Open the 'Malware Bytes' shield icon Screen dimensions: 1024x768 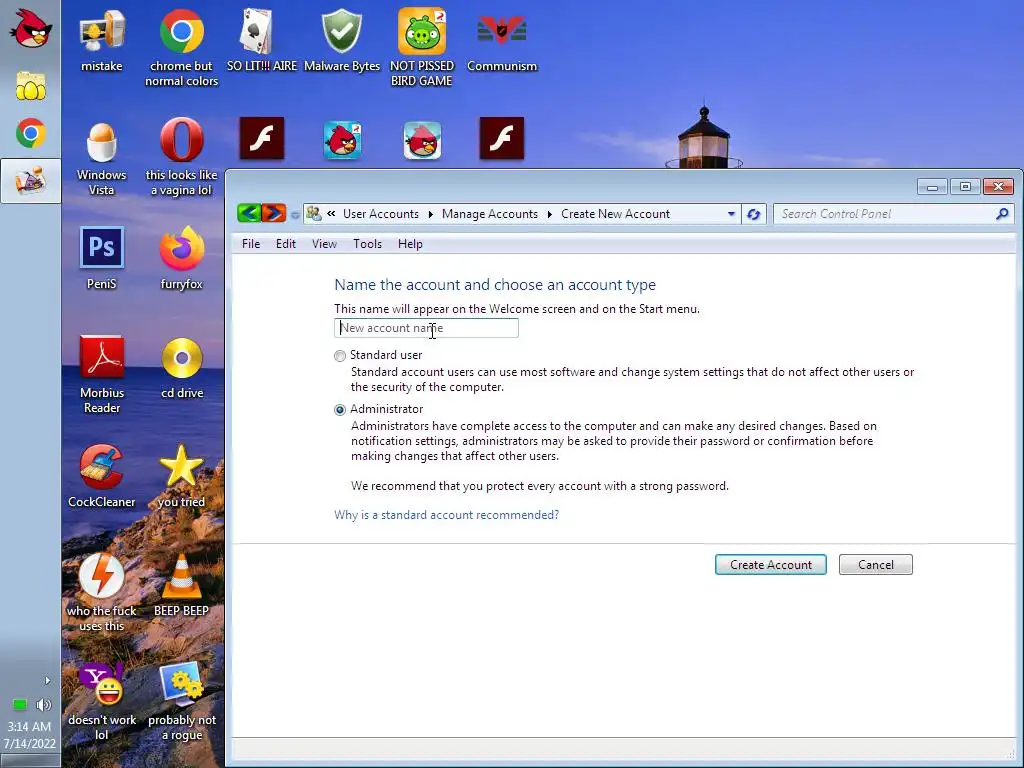(x=342, y=39)
